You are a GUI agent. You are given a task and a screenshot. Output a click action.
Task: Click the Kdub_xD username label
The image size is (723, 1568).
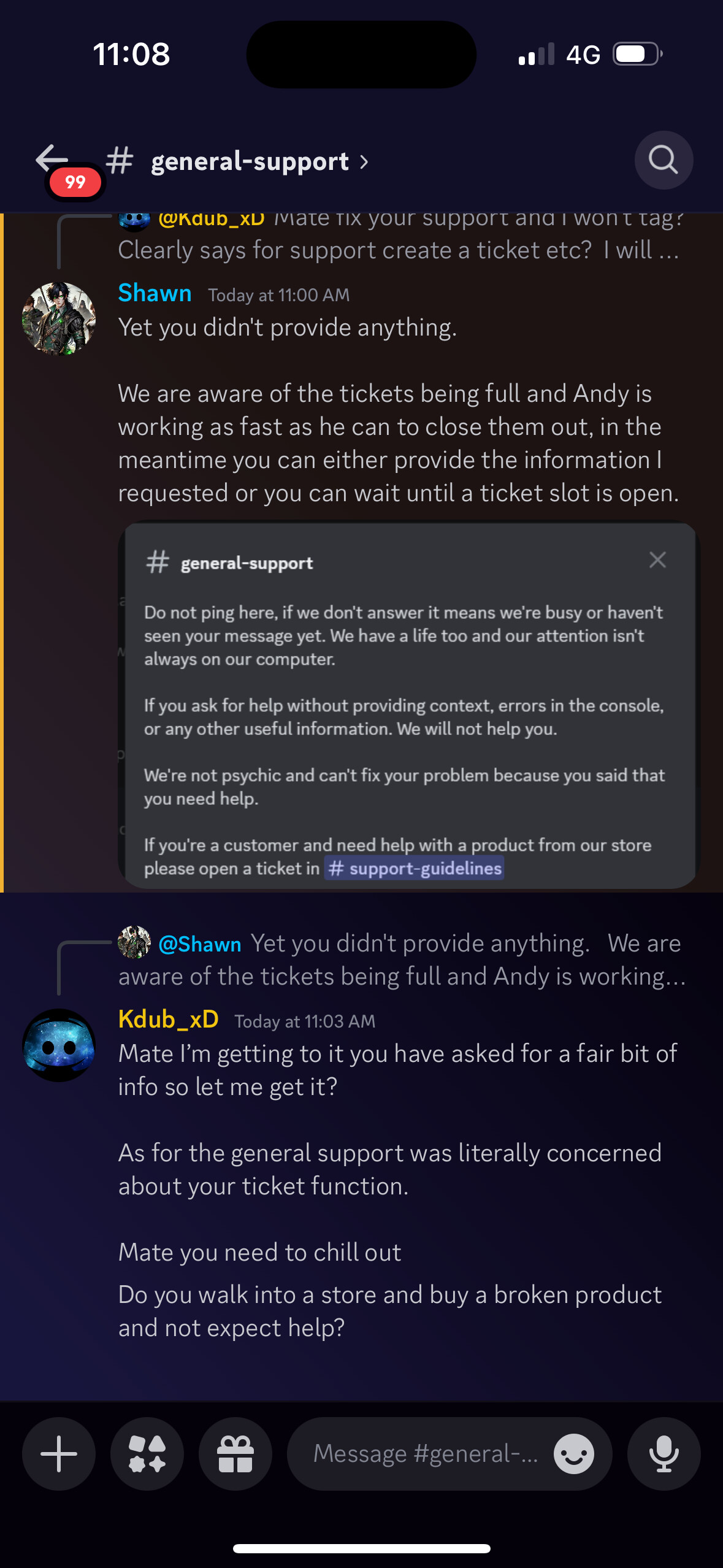[x=168, y=1020]
